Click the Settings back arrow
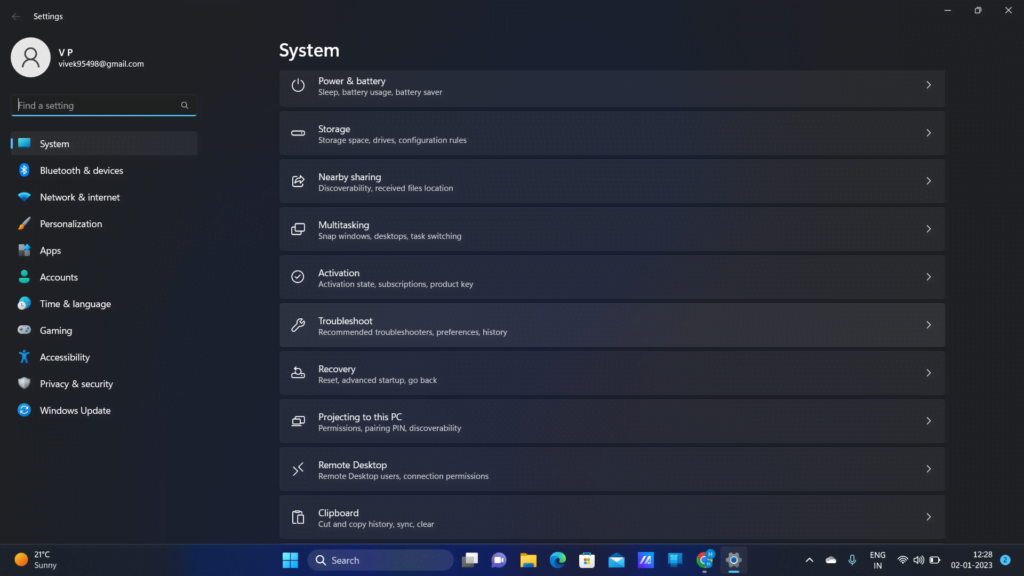1024x576 pixels. 15,16
